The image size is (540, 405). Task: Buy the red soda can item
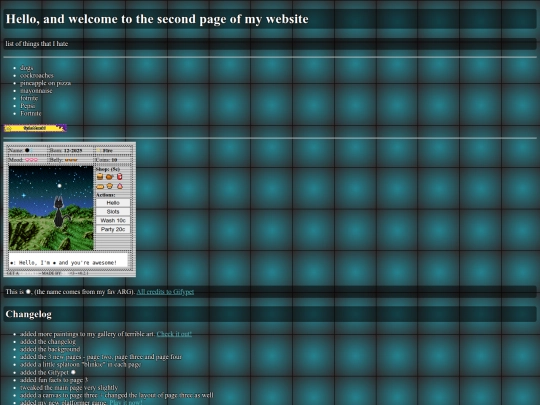[x=120, y=177]
